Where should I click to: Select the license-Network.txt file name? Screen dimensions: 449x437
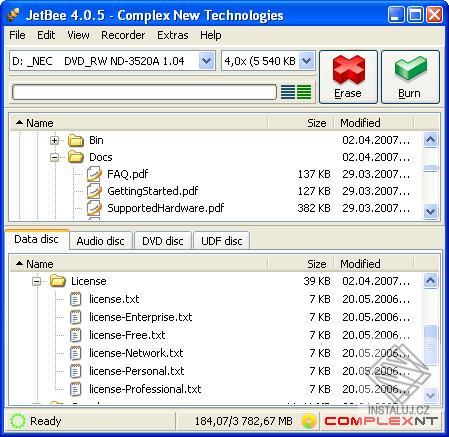tap(136, 353)
